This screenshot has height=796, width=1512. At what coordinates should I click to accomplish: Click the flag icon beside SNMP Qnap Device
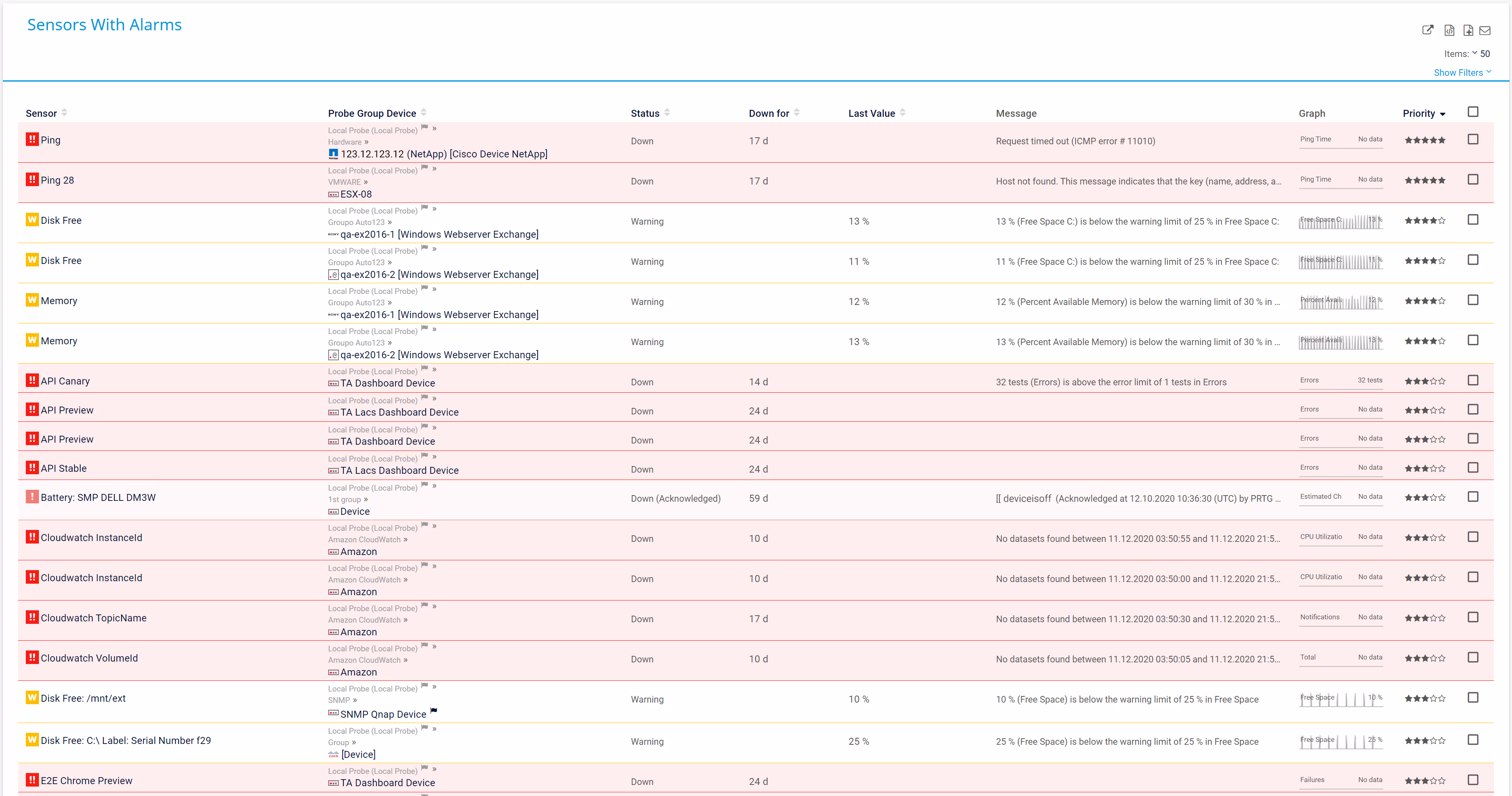[434, 711]
